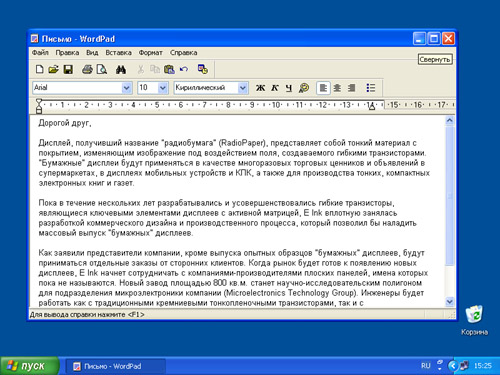Image resolution: width=500 pixels, height=375 pixels.
Task: Expand the Arial font dropdown
Action: pos(126,88)
